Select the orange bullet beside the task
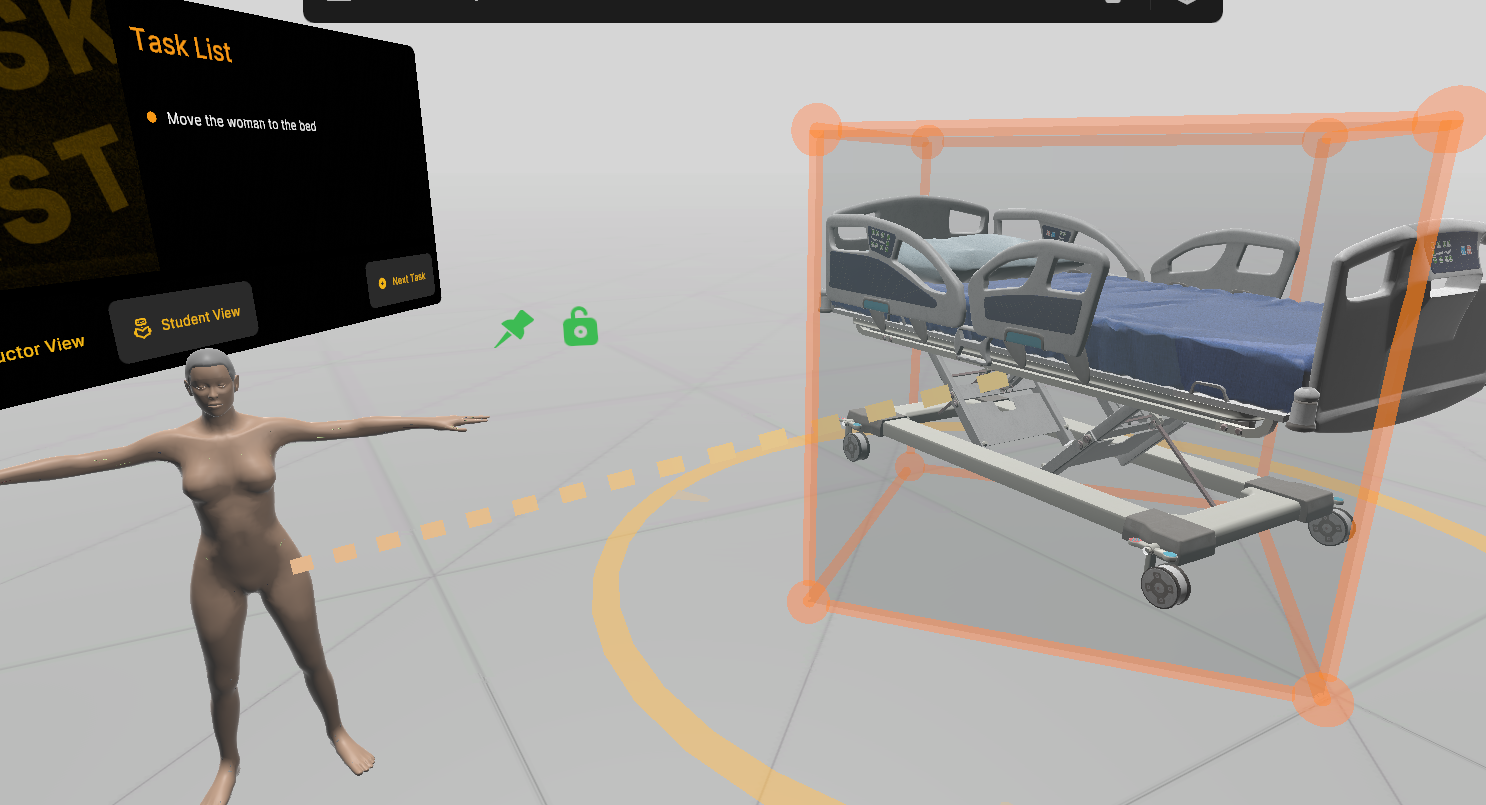This screenshot has height=805, width=1486. tap(152, 117)
